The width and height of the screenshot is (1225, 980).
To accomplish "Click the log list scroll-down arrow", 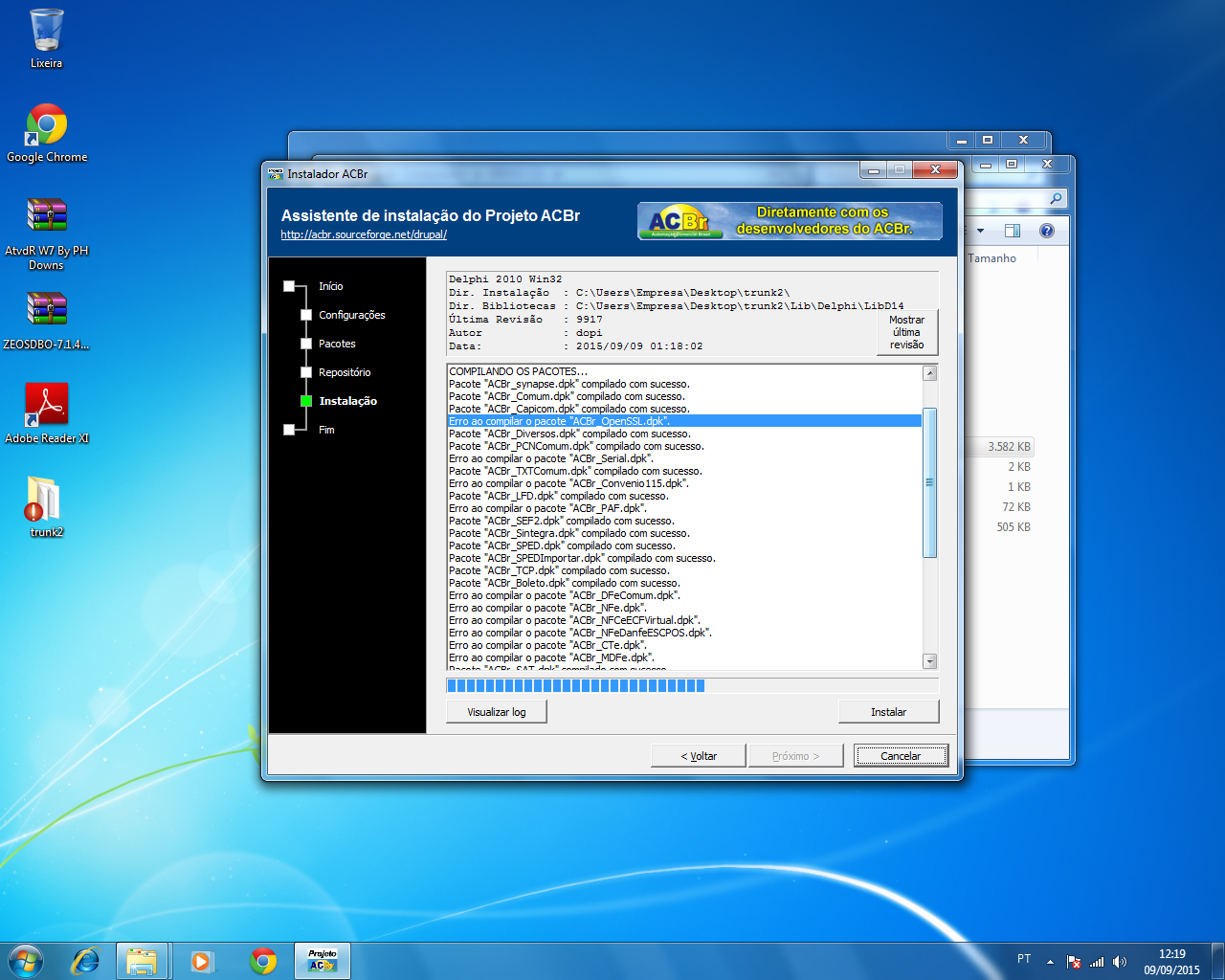I will (x=929, y=661).
